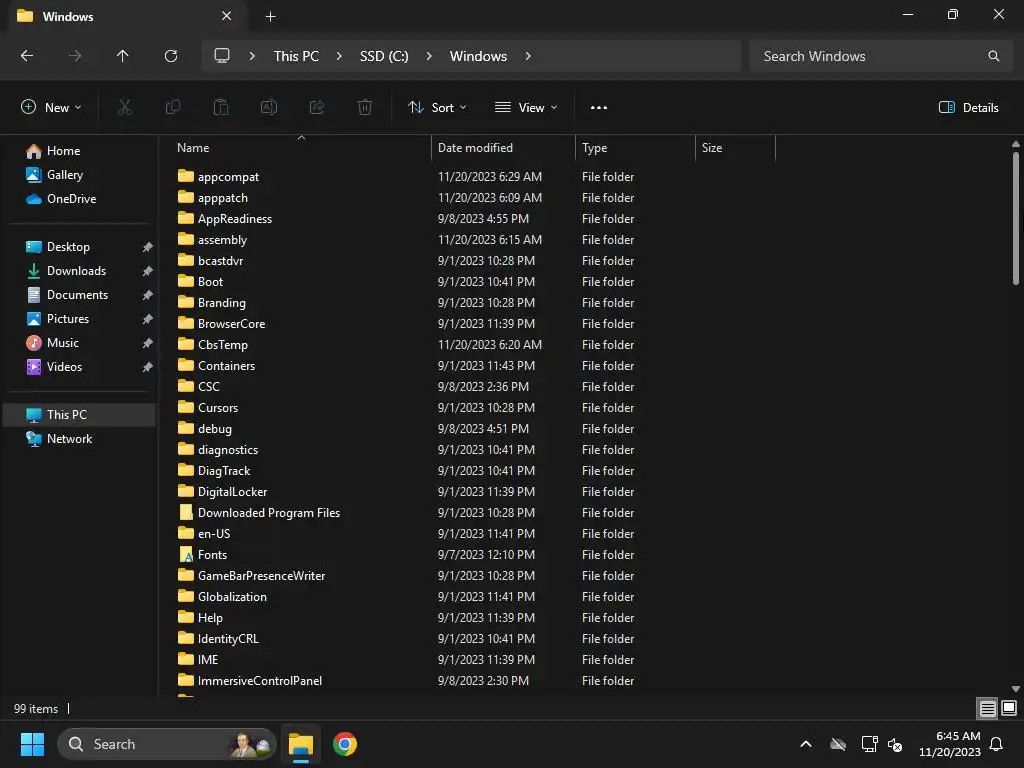Open the New dropdown menu

(x=51, y=108)
